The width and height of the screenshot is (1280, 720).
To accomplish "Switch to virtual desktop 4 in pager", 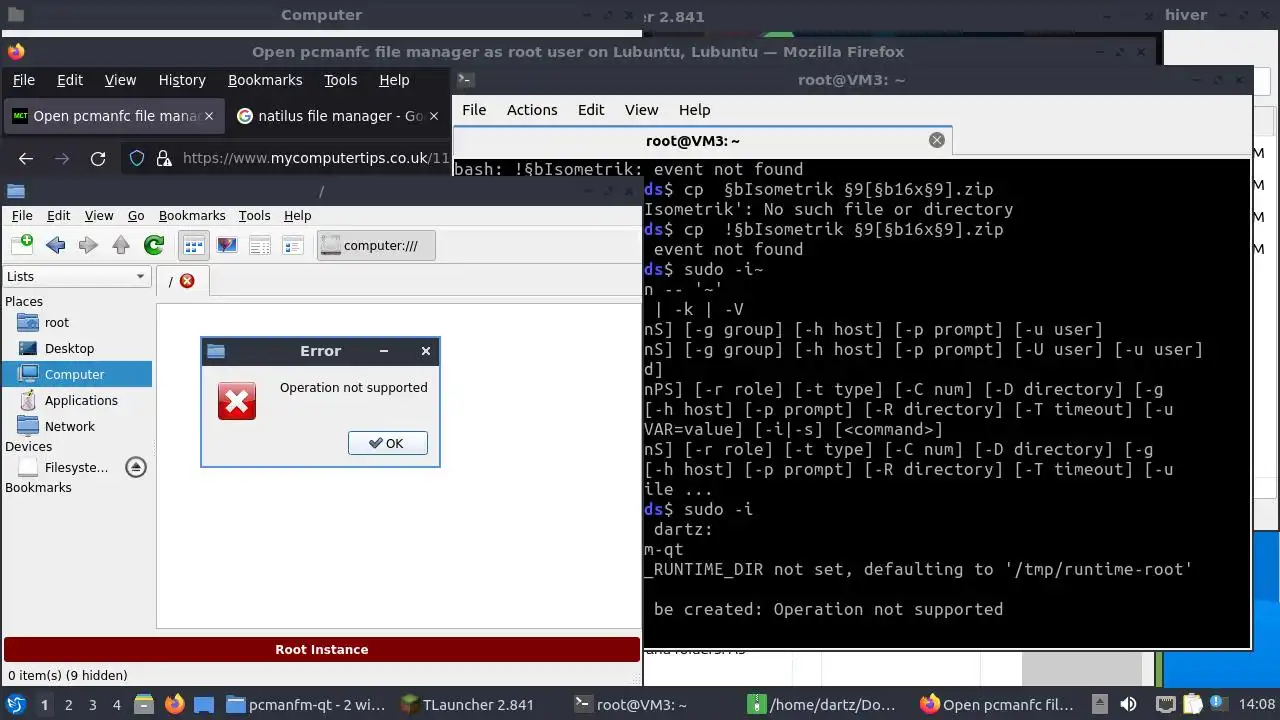I will [x=117, y=705].
